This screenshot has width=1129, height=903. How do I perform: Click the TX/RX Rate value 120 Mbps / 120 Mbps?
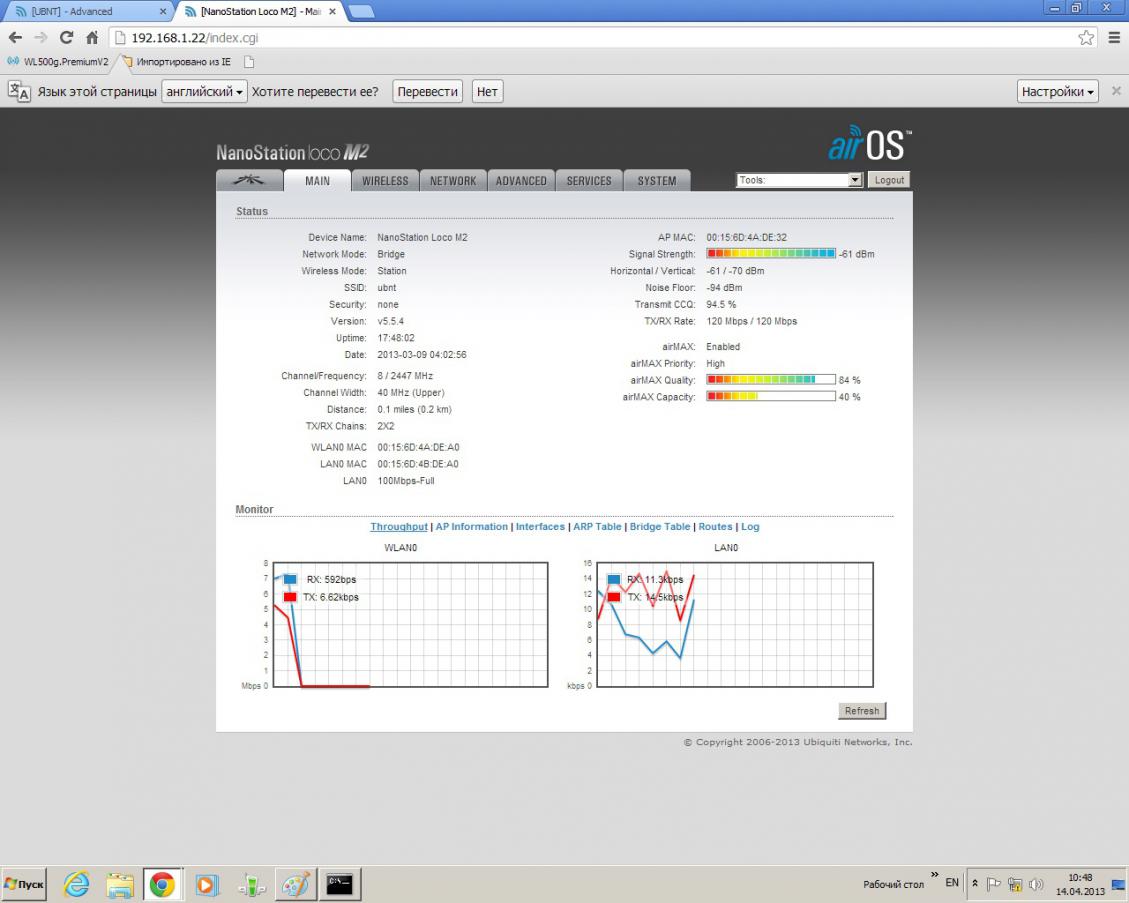point(752,321)
